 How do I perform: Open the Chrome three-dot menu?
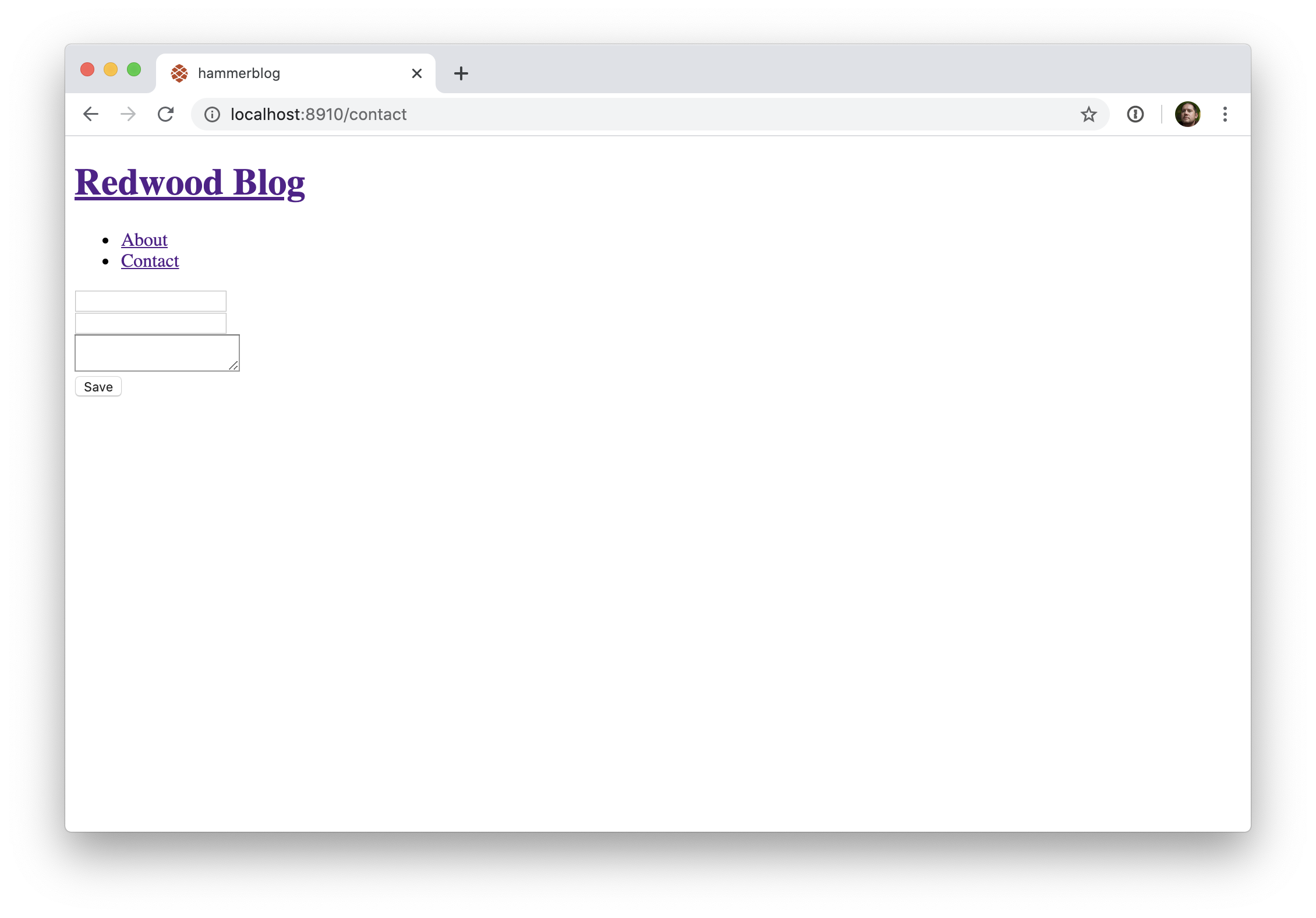coord(1225,114)
